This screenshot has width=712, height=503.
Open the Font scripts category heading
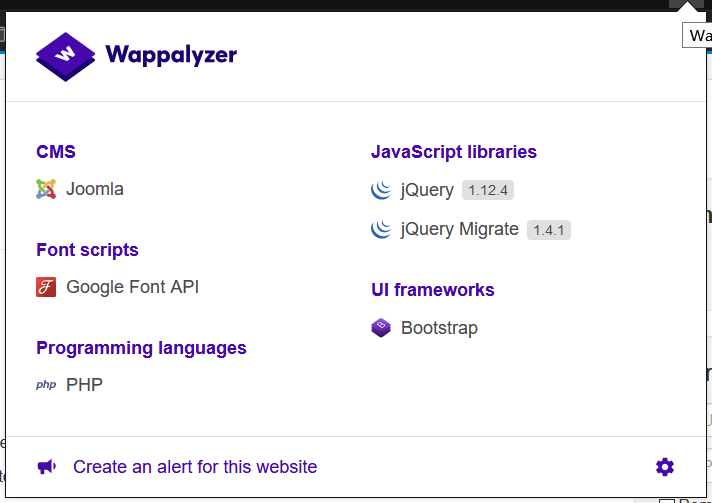(87, 250)
